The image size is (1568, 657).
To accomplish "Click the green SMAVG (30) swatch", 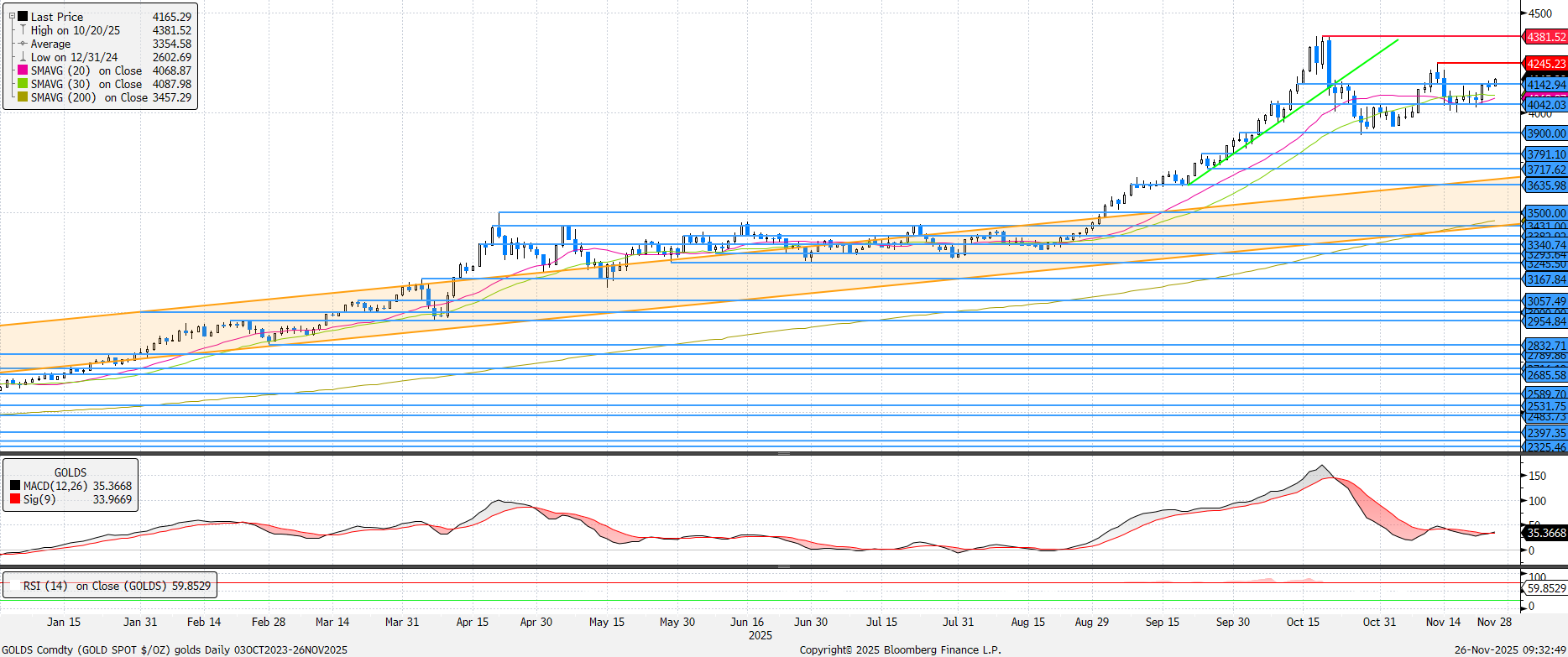I will click(x=23, y=84).
